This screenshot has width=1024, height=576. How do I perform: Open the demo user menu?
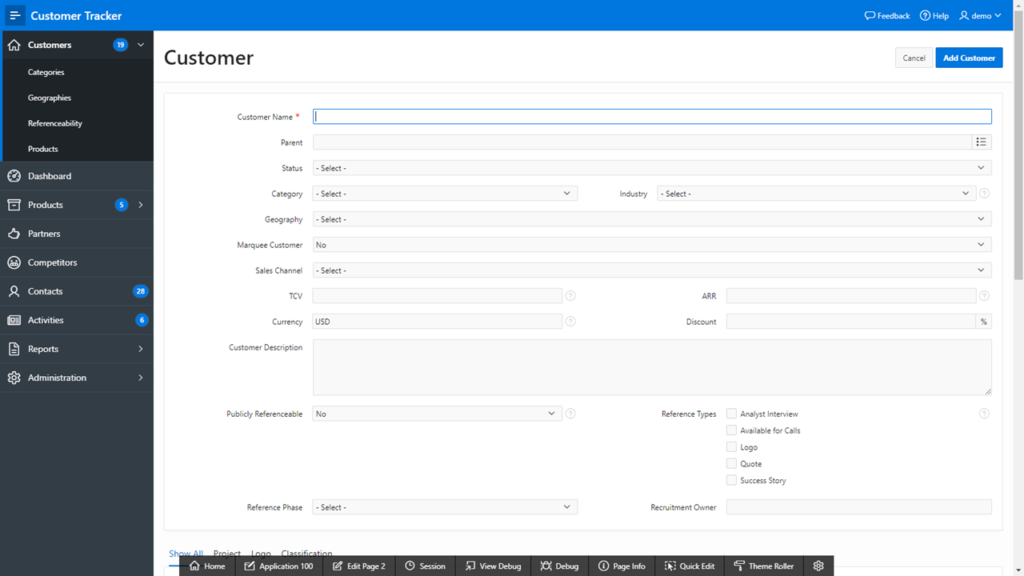point(980,16)
